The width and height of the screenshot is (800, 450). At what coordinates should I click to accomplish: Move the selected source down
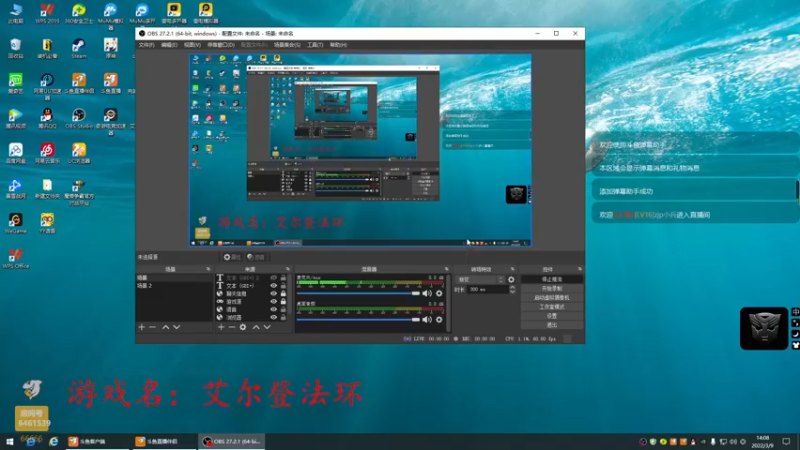[267, 327]
